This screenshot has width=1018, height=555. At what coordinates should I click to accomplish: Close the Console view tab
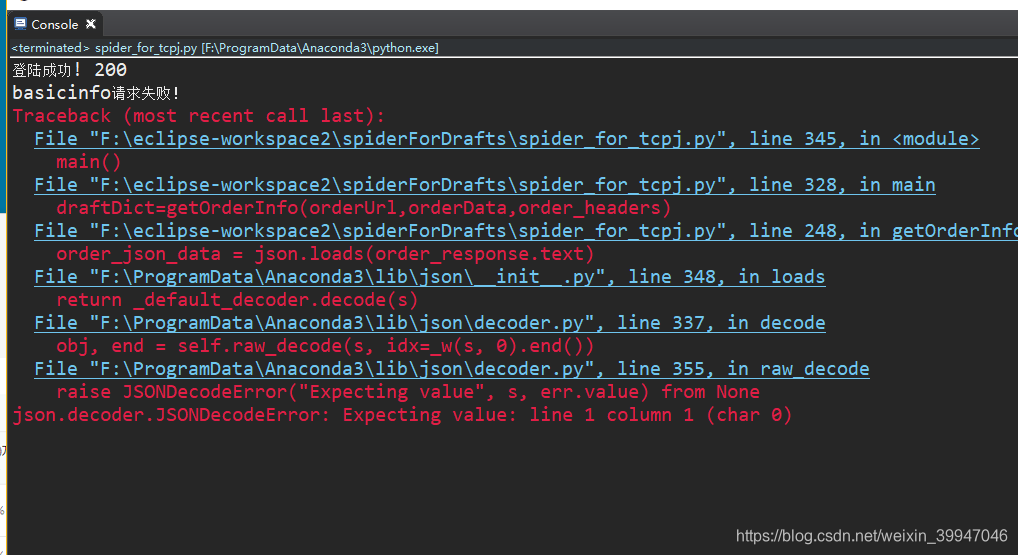pos(91,24)
